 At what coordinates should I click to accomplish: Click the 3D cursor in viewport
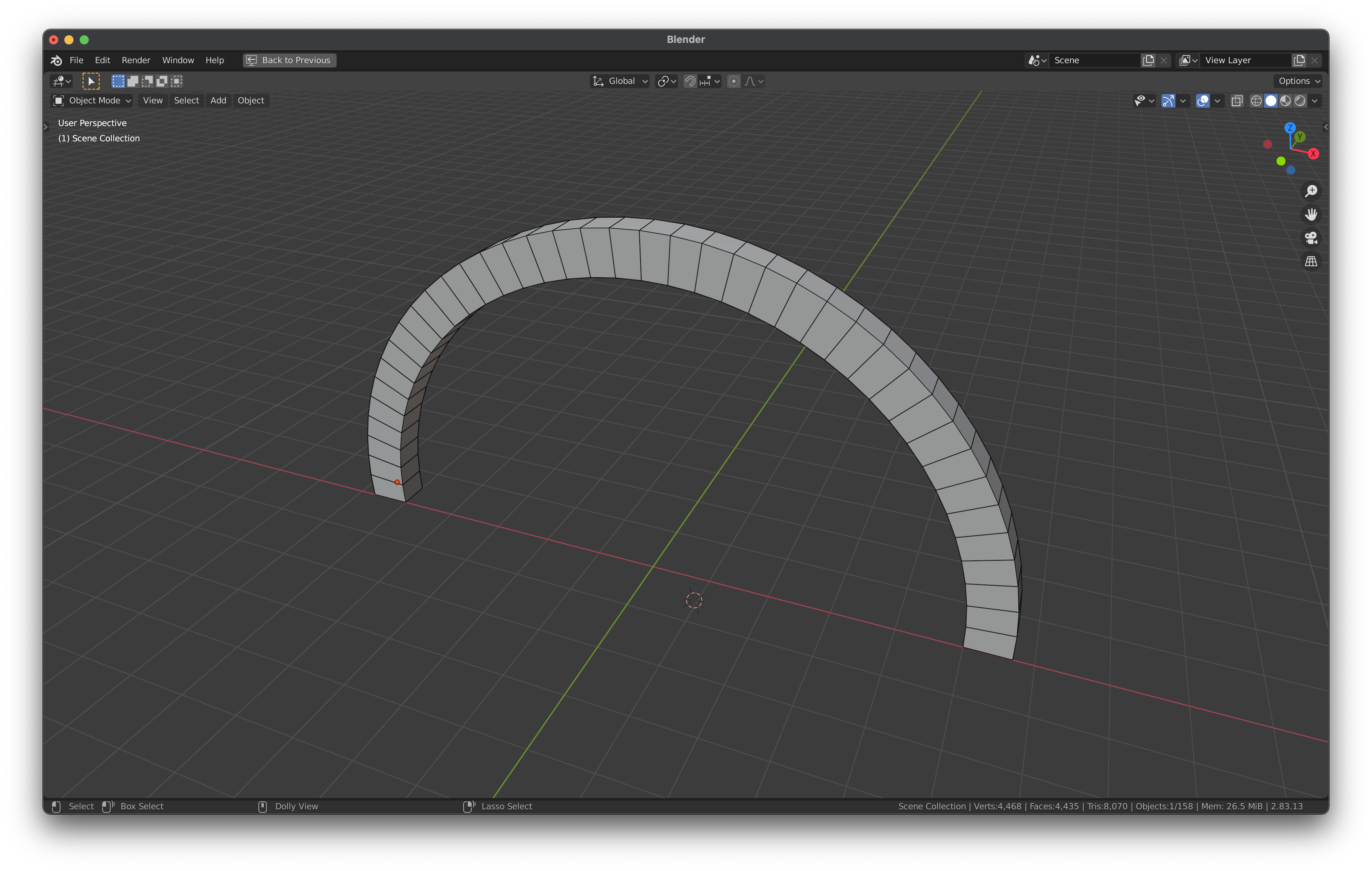(x=694, y=600)
